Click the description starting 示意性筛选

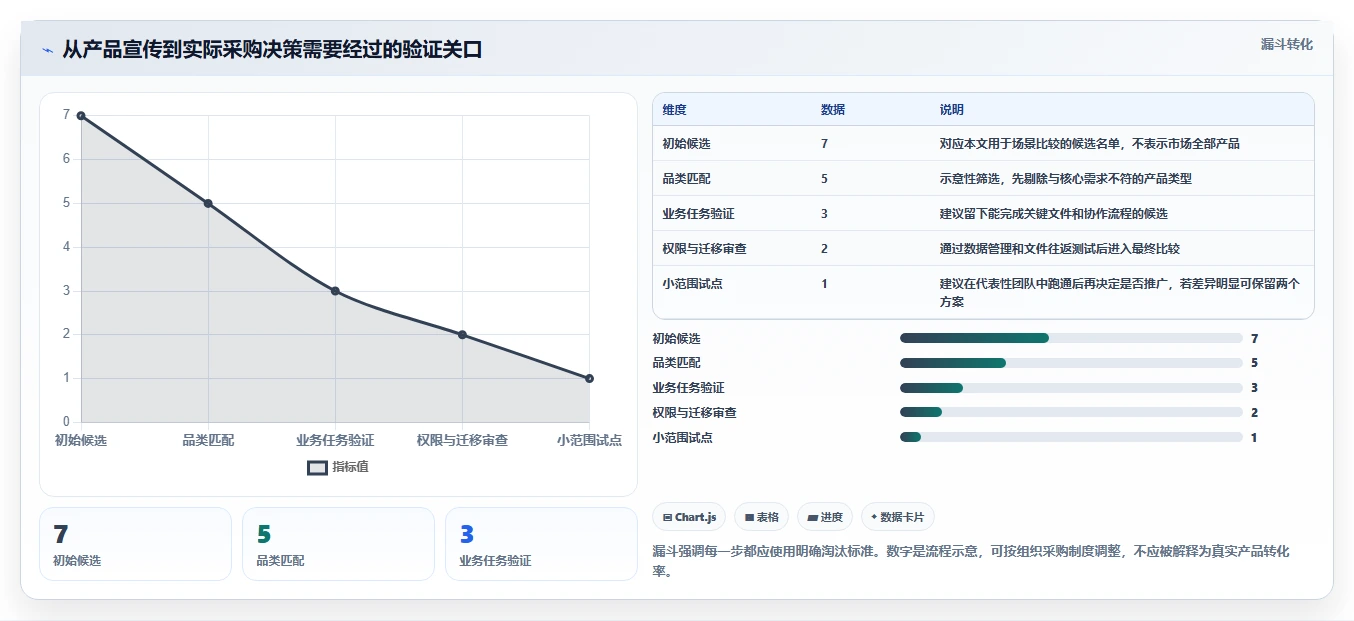click(1065, 179)
